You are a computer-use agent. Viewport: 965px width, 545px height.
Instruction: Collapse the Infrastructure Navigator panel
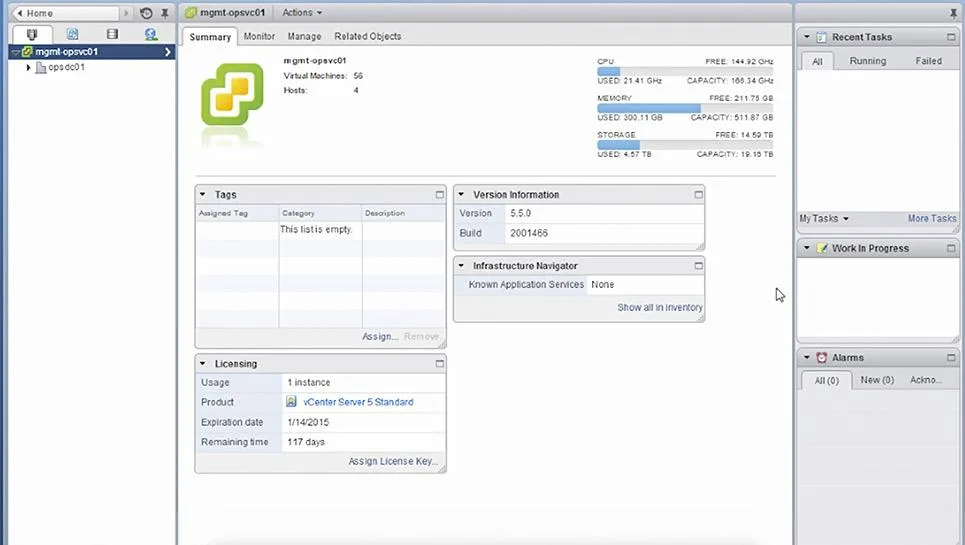tap(461, 266)
